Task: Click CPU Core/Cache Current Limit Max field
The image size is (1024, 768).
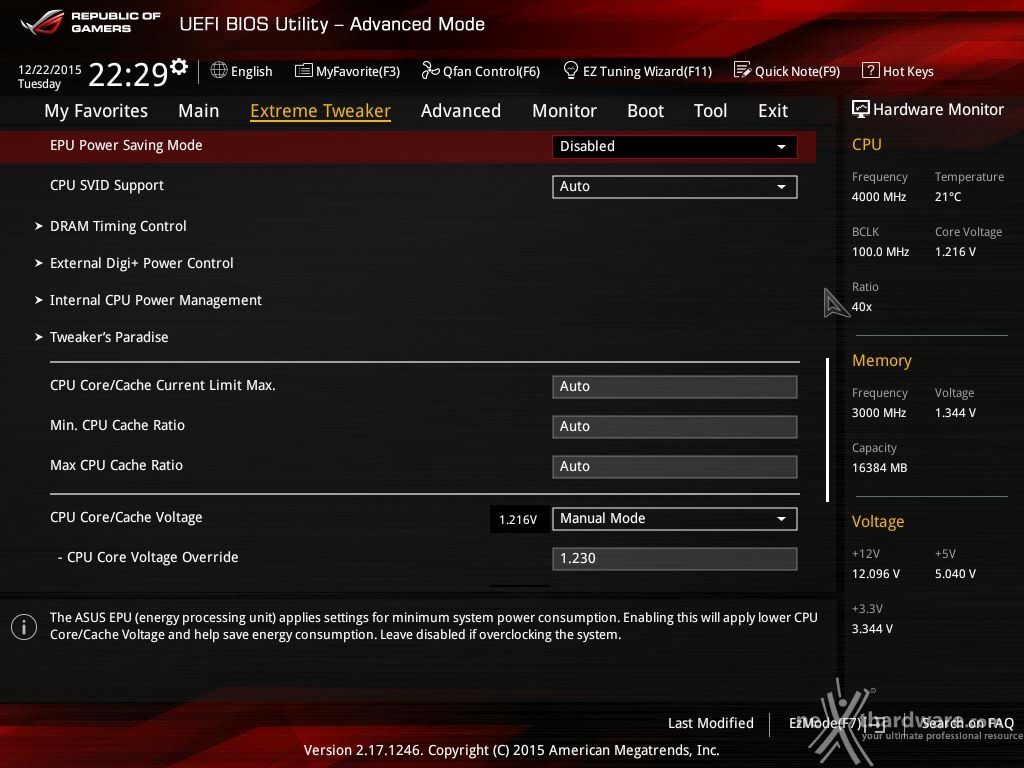Action: pos(675,387)
